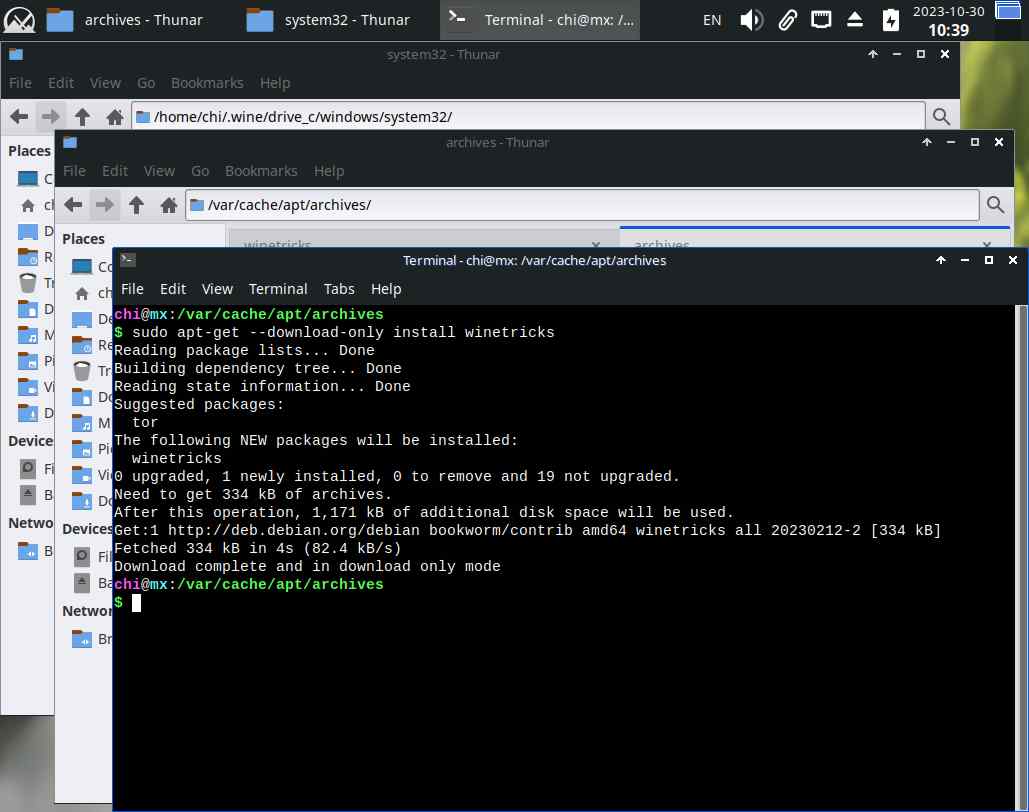This screenshot has width=1029, height=812.
Task: Click the /var/cache/apt/archives/ location bar
Action: click(582, 205)
